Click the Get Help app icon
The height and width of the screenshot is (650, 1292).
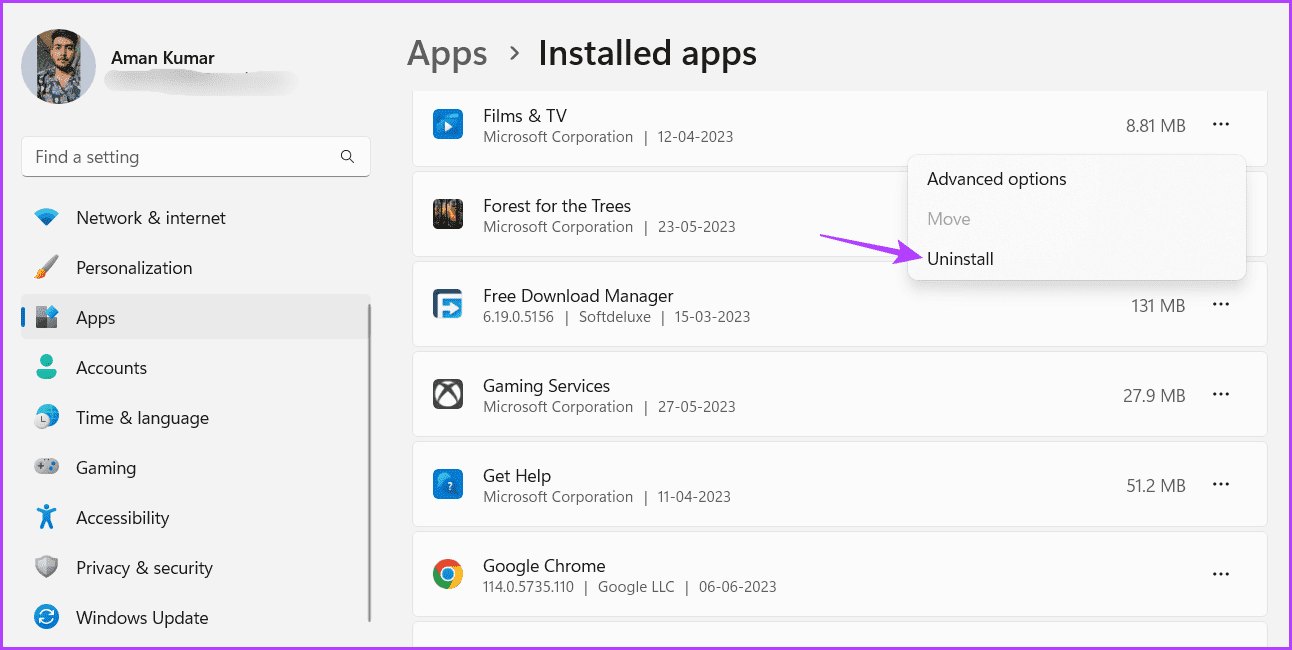[x=447, y=484]
